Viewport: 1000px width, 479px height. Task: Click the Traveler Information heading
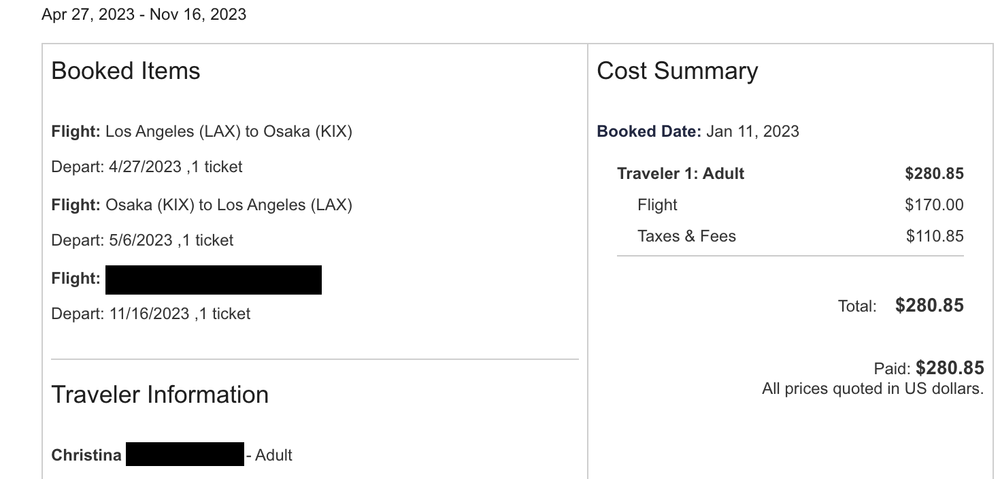click(x=160, y=394)
